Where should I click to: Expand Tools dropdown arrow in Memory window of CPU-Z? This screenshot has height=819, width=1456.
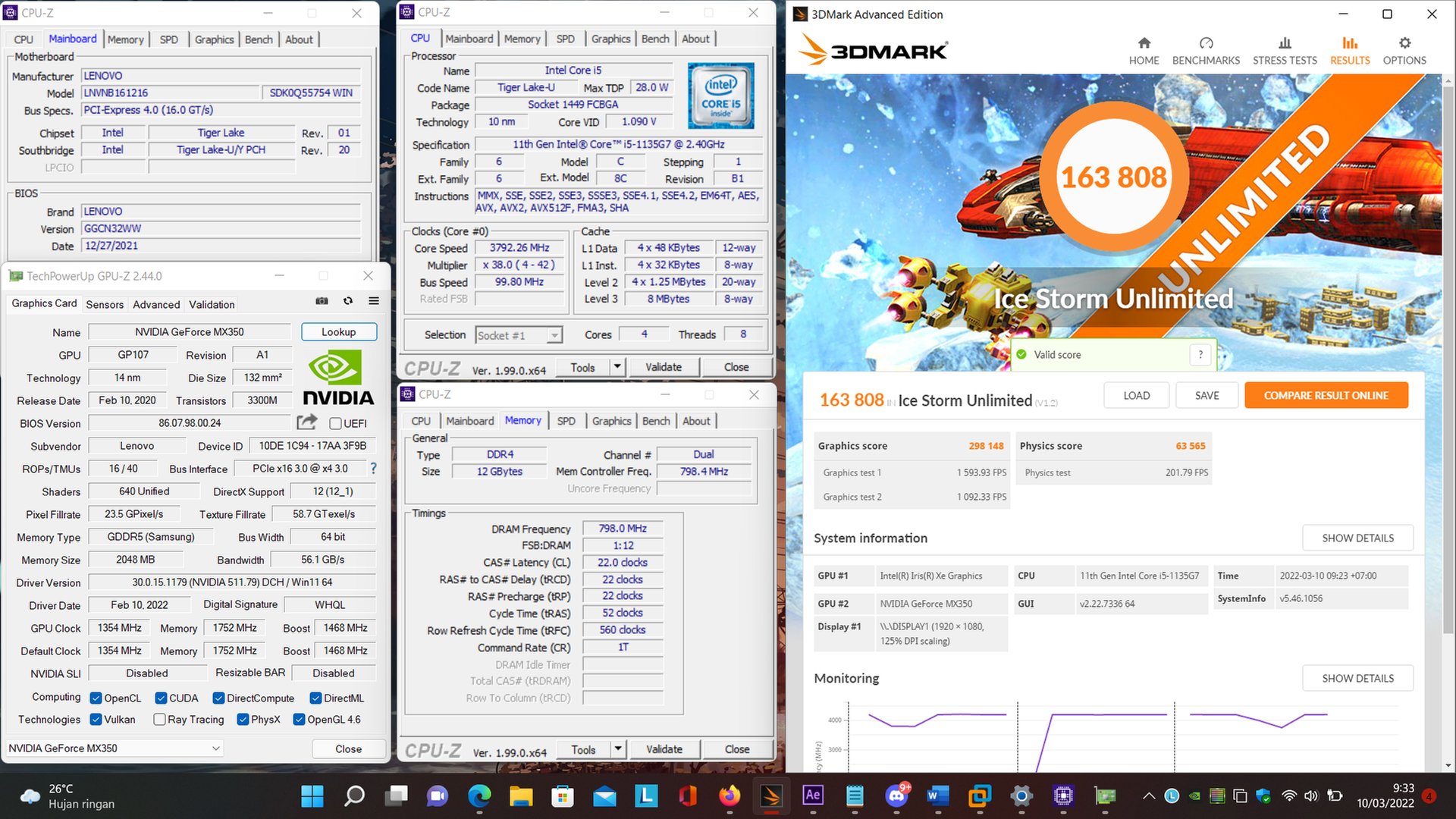click(618, 749)
